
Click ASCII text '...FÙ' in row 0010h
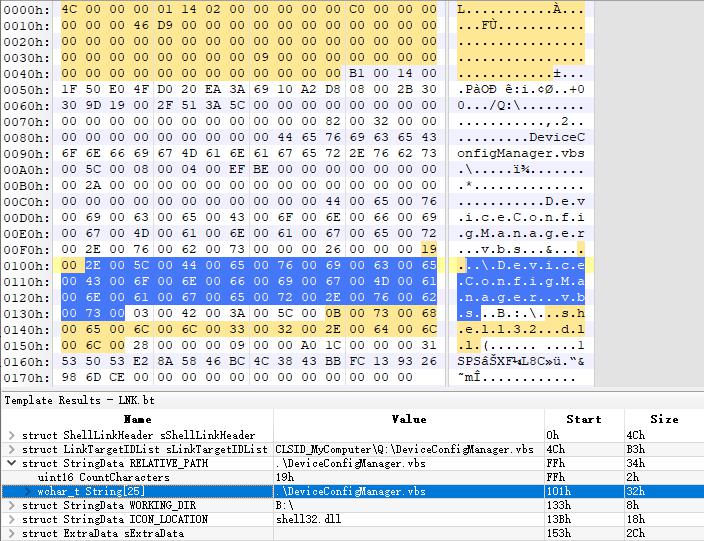click(477, 26)
